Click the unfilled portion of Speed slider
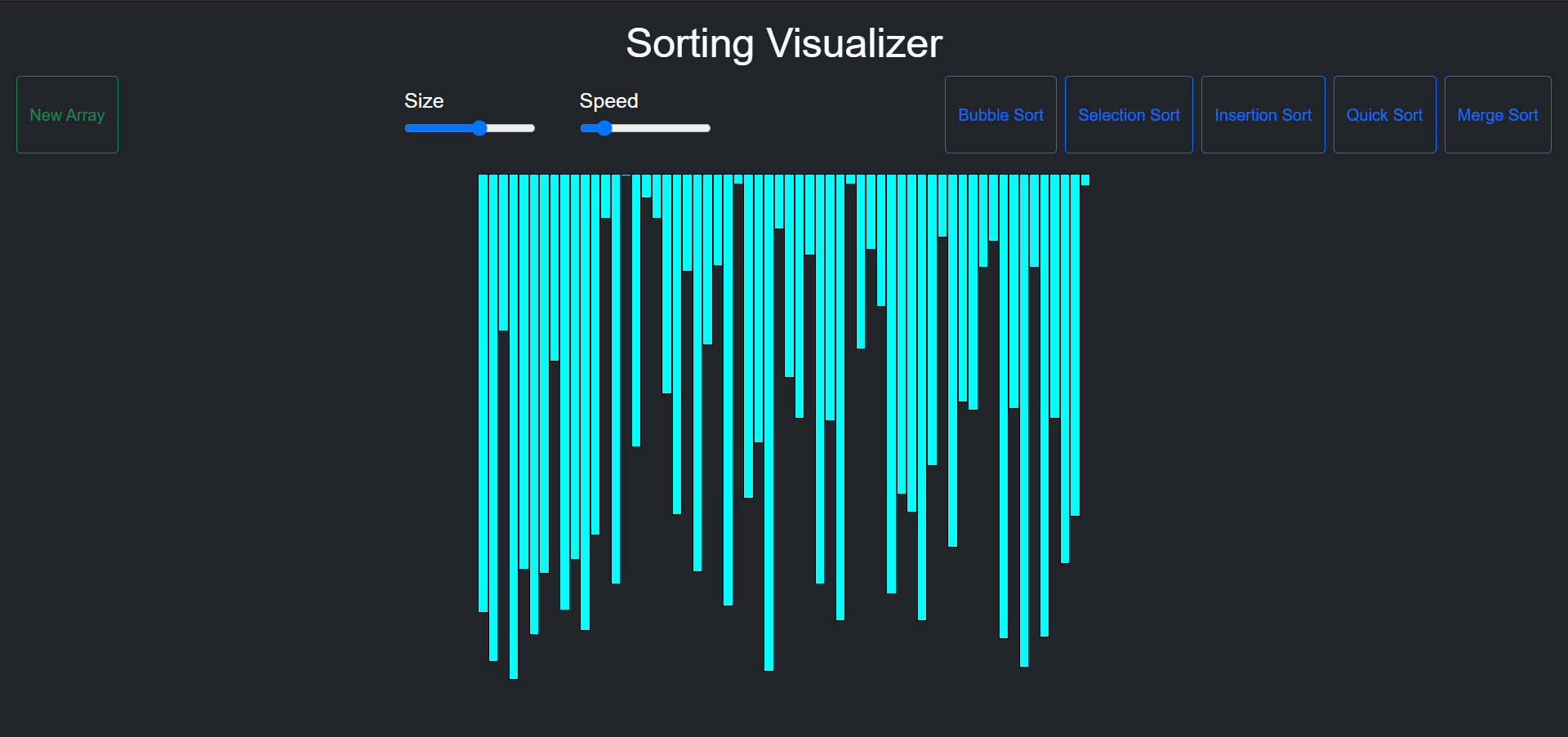The image size is (1568, 737). [661, 128]
